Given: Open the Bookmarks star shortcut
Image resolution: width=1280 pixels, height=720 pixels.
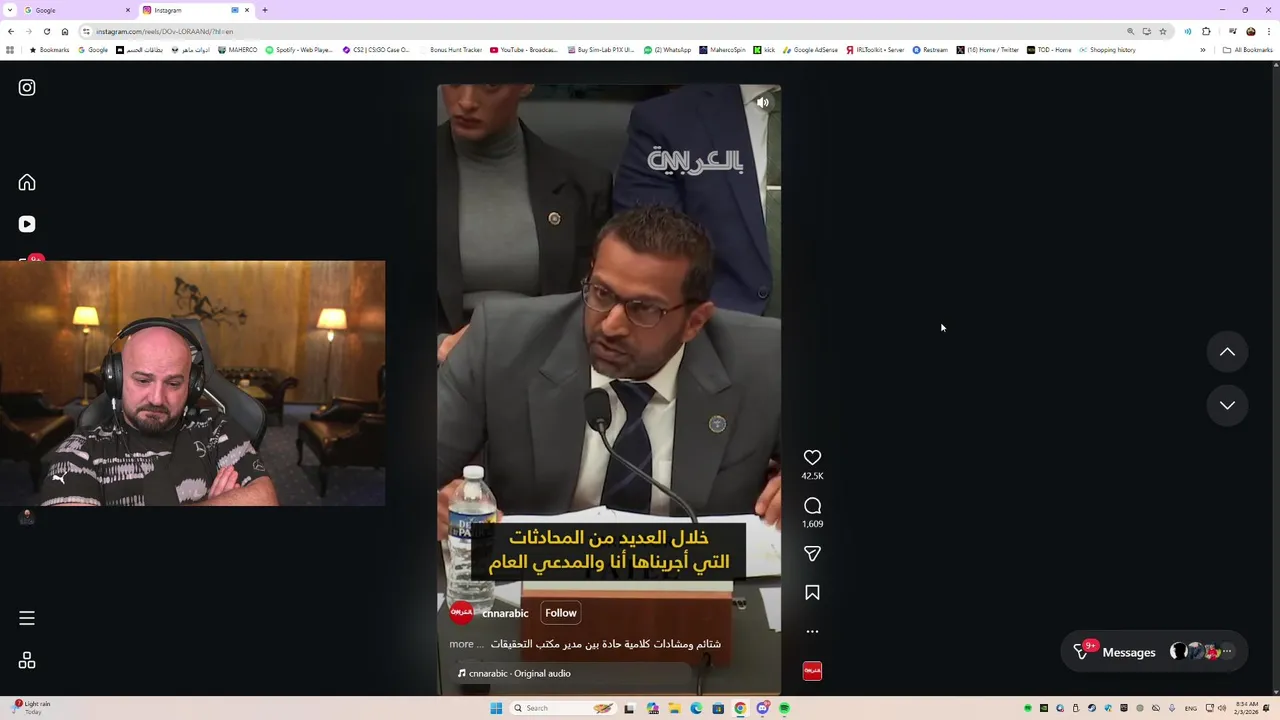Looking at the screenshot, I should (50, 50).
